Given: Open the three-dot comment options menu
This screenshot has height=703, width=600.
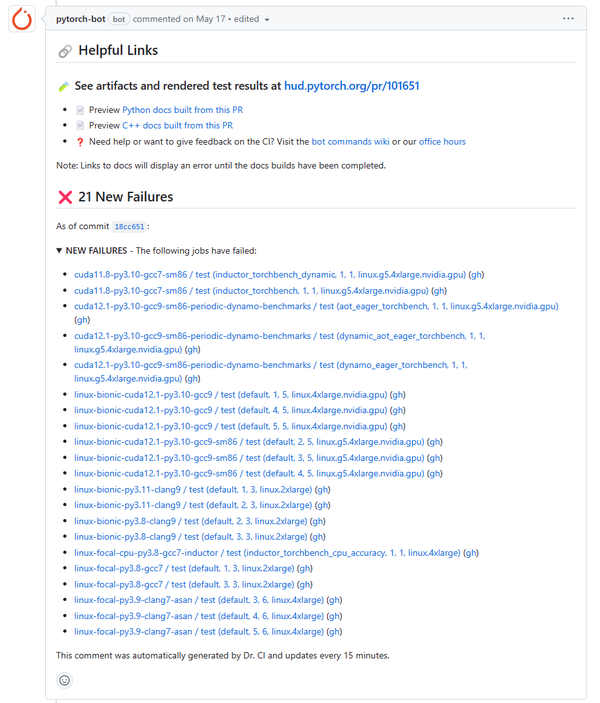Looking at the screenshot, I should point(568,19).
